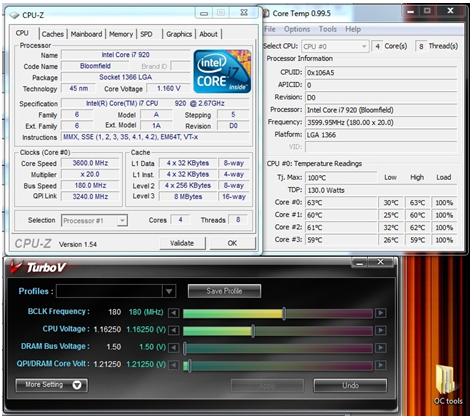
Task: Click the Multiplier value x 20.0
Action: (90, 174)
